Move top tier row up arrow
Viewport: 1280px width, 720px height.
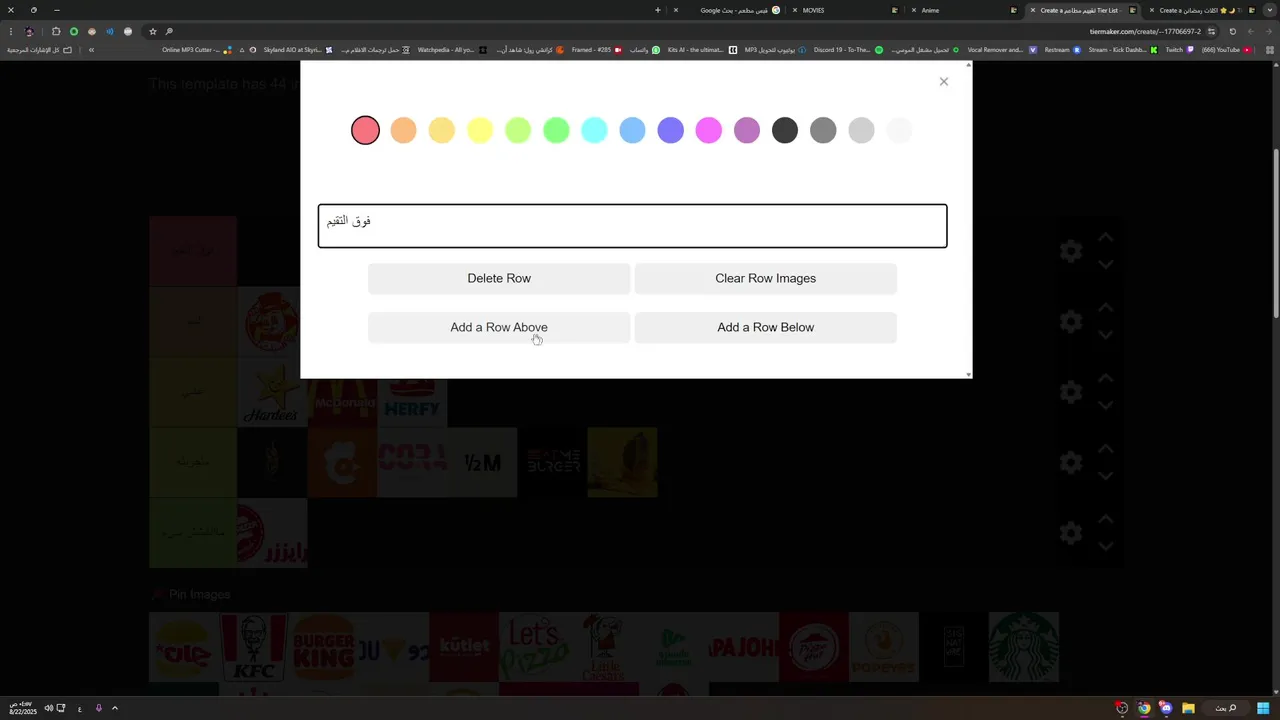[x=1106, y=238]
